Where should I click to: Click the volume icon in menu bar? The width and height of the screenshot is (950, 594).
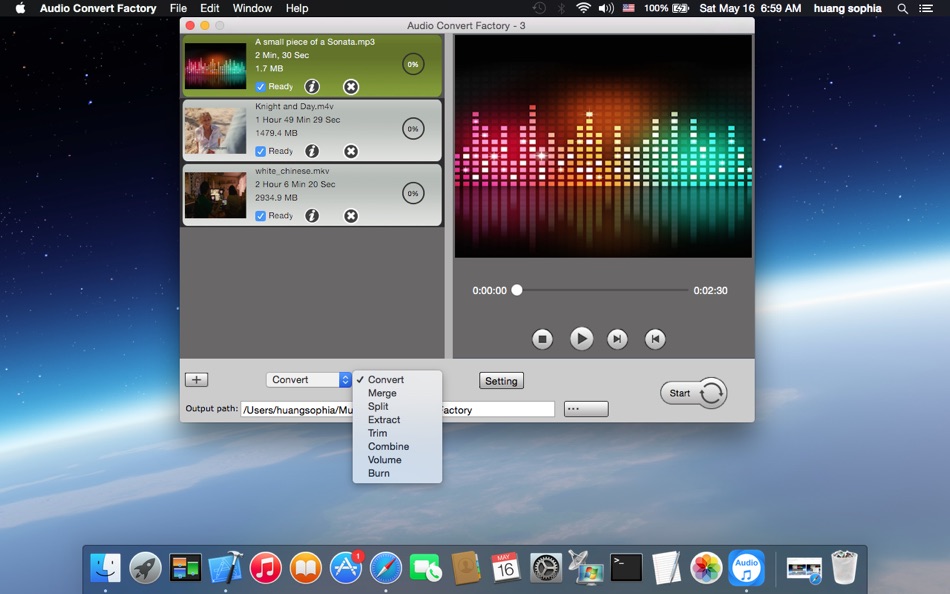click(x=606, y=8)
